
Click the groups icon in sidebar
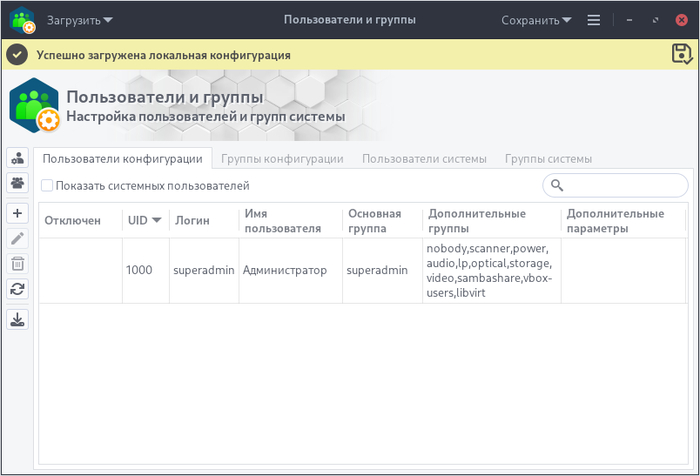pos(18,183)
